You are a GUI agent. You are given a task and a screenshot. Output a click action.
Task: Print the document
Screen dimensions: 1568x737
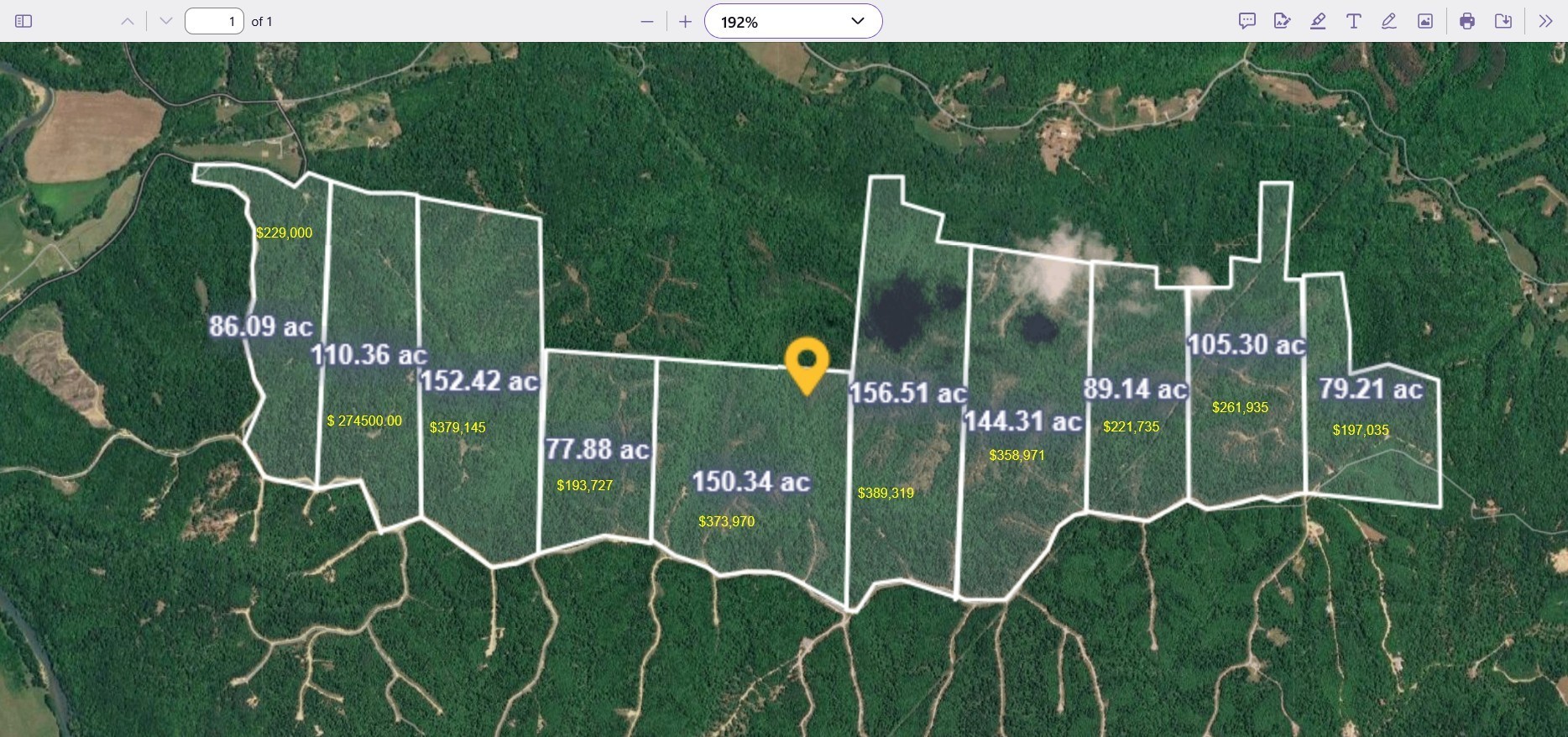click(x=1467, y=21)
